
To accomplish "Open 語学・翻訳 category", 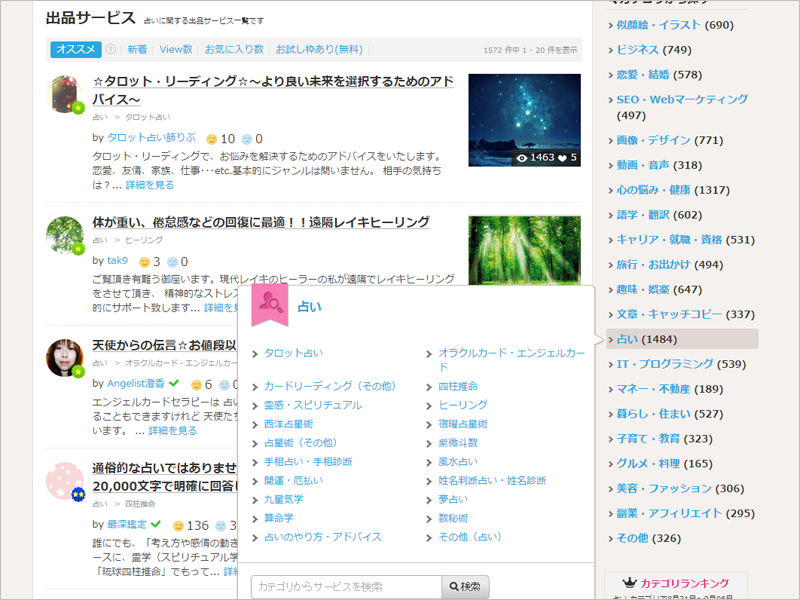I will click(643, 215).
